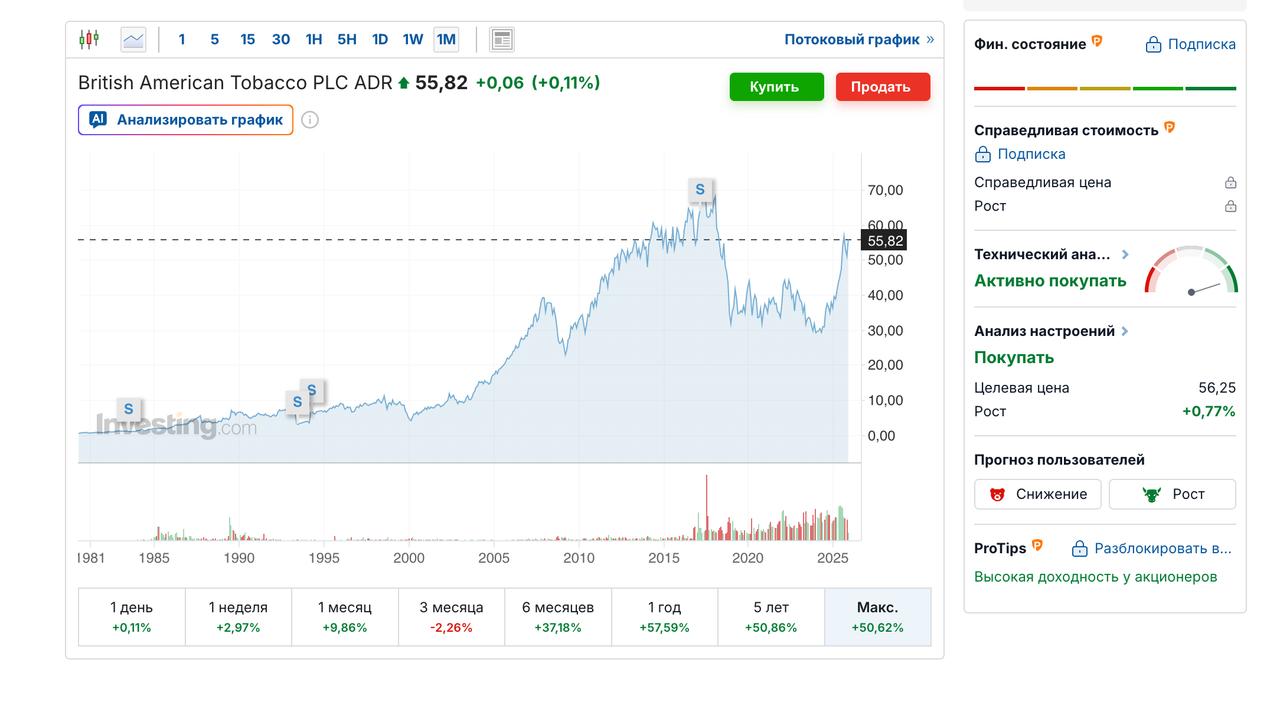The image size is (1280, 705).
Task: Click the AI icon in Анализировать график
Action: click(x=98, y=120)
